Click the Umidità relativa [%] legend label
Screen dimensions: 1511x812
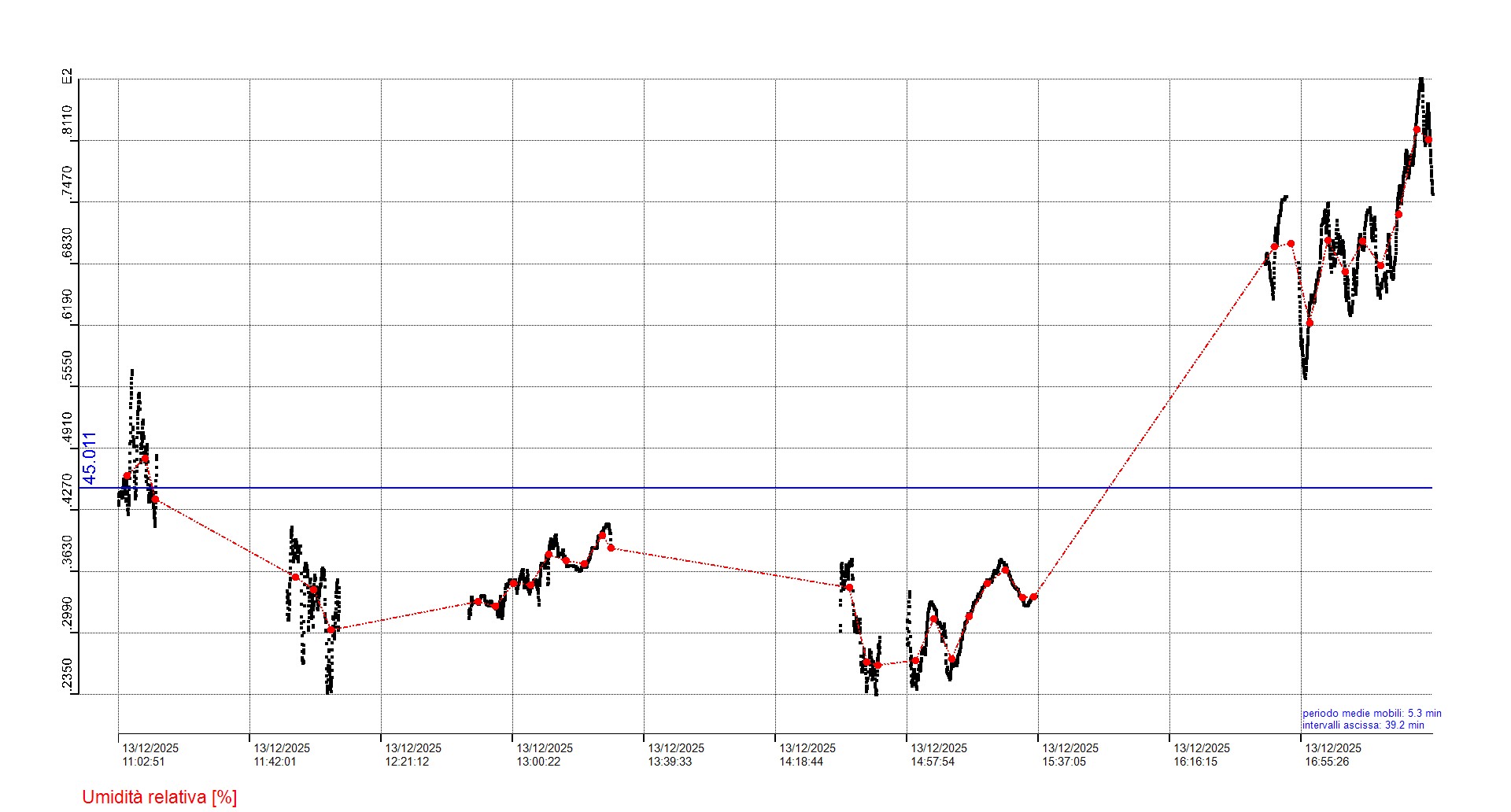click(159, 797)
